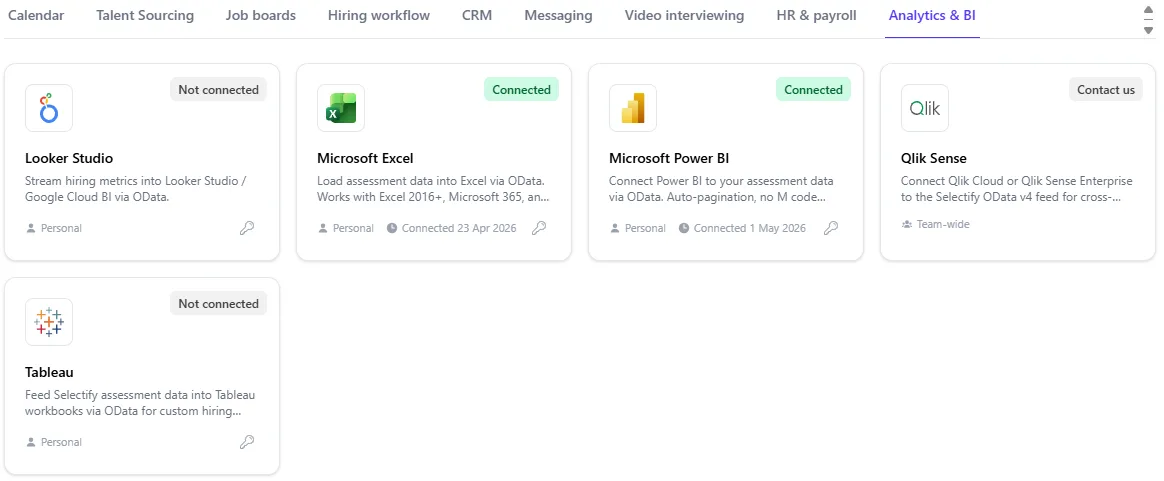Click 'Personal' label on Microsoft Excel card

pos(353,228)
